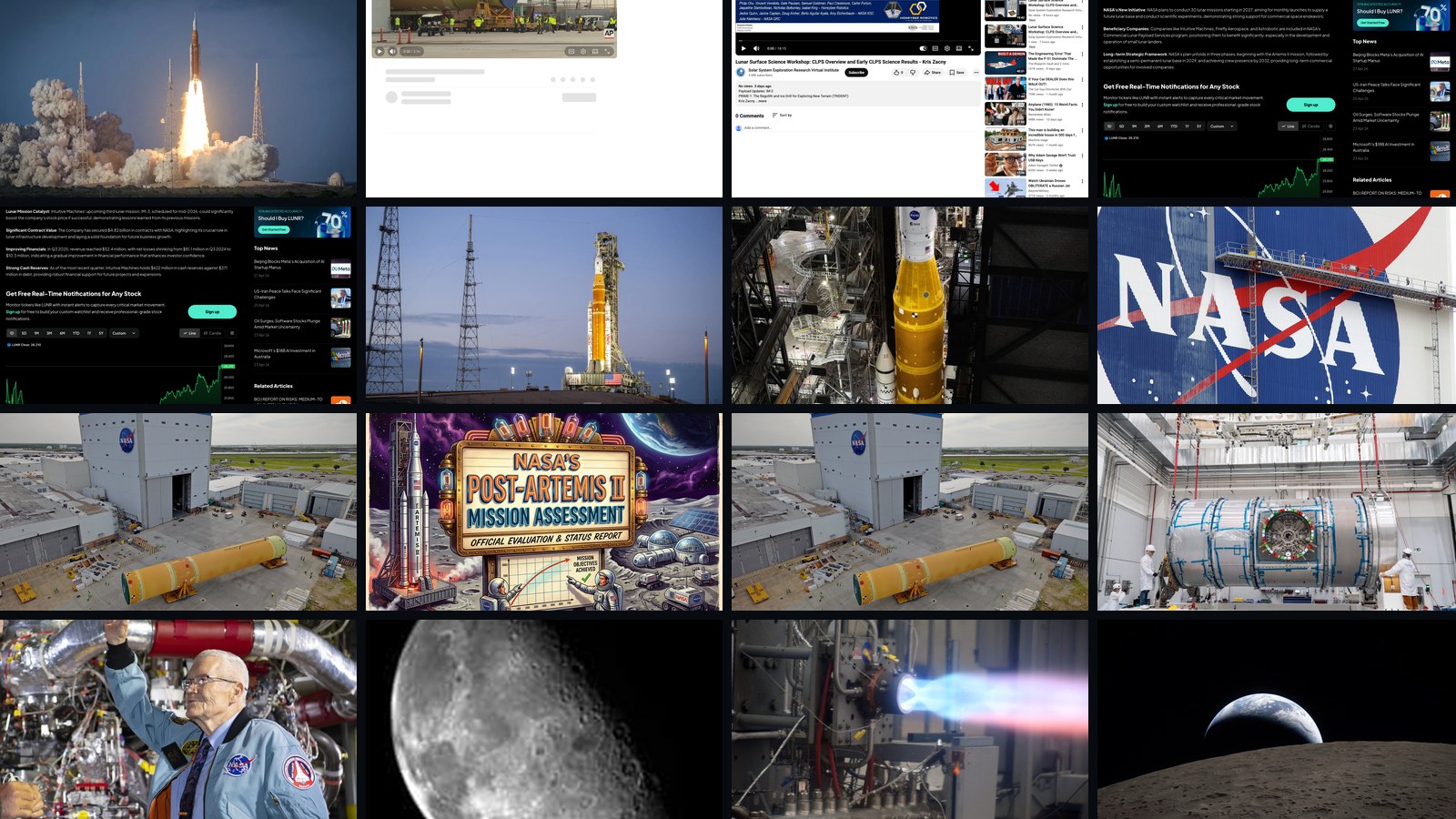Mute the Lunar Surface Workshop video
The image size is (1456, 819).
point(756,48)
